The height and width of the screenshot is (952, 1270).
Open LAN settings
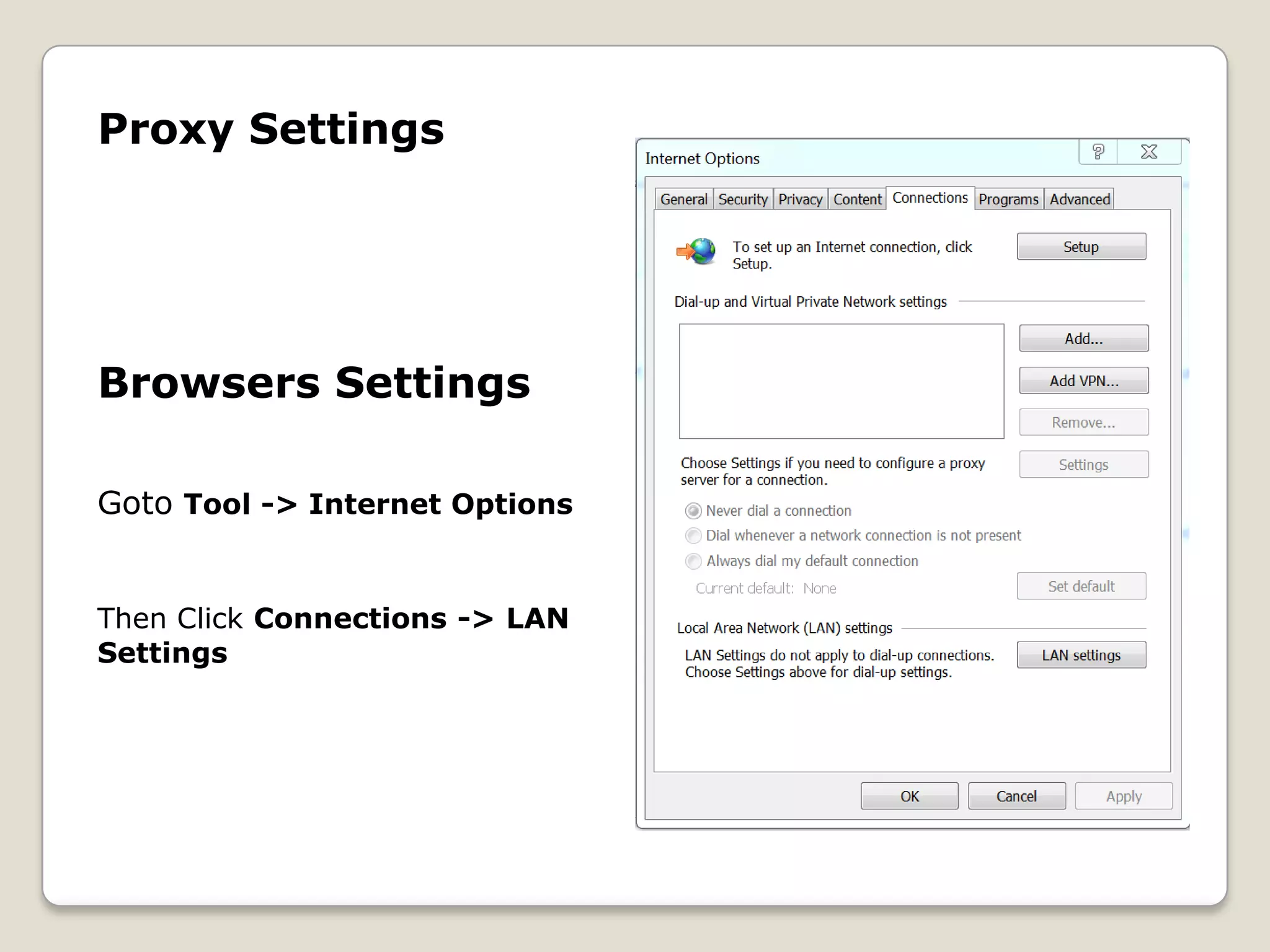(x=1081, y=655)
